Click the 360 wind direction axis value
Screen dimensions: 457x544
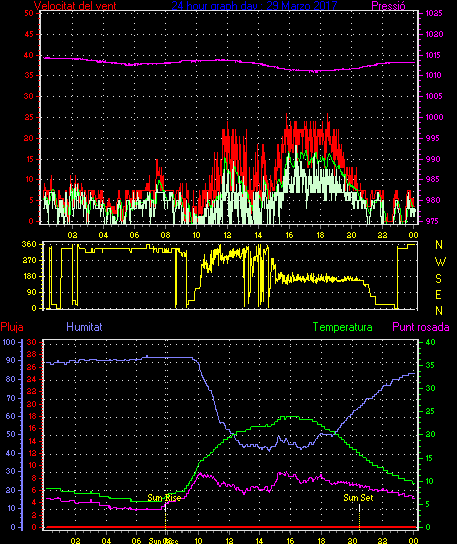coord(29,244)
